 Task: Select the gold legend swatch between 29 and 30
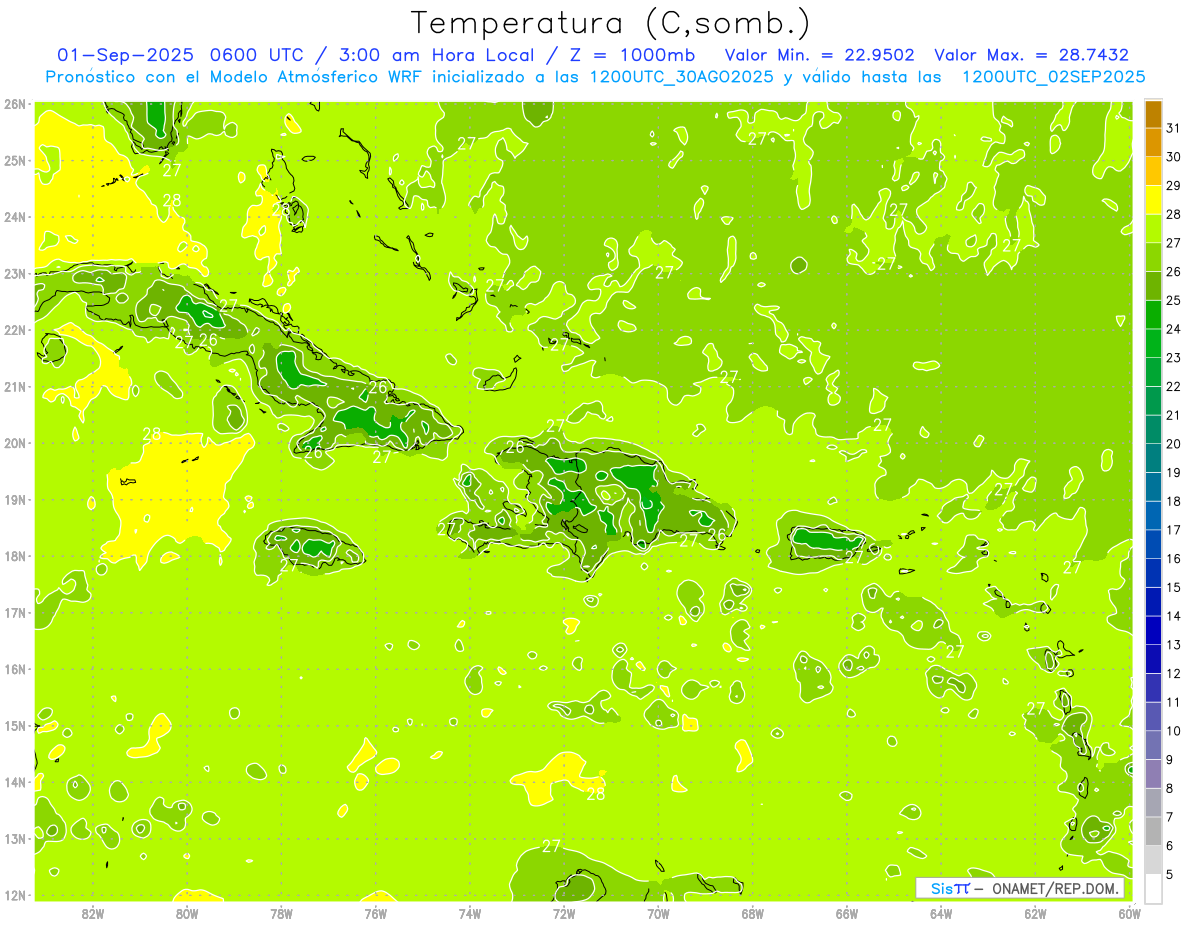[x=1153, y=171]
